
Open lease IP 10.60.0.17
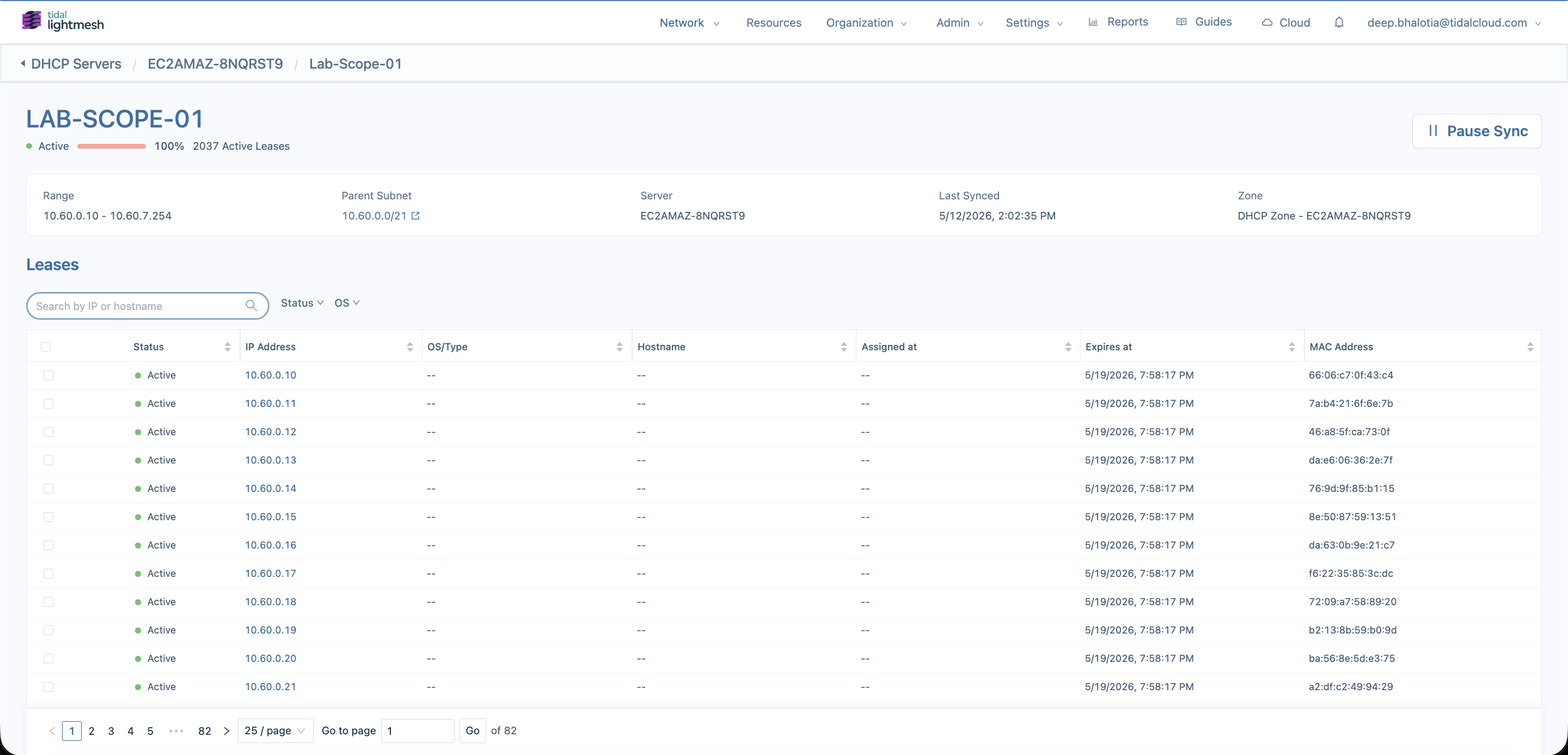point(270,573)
